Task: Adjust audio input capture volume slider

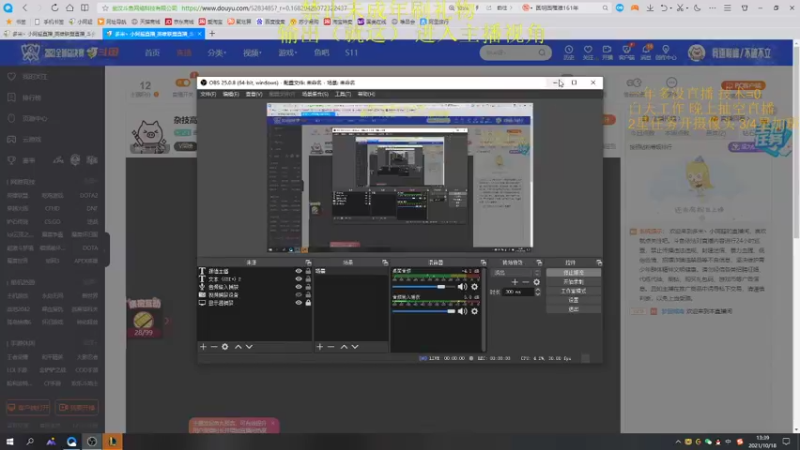Action: [423, 311]
